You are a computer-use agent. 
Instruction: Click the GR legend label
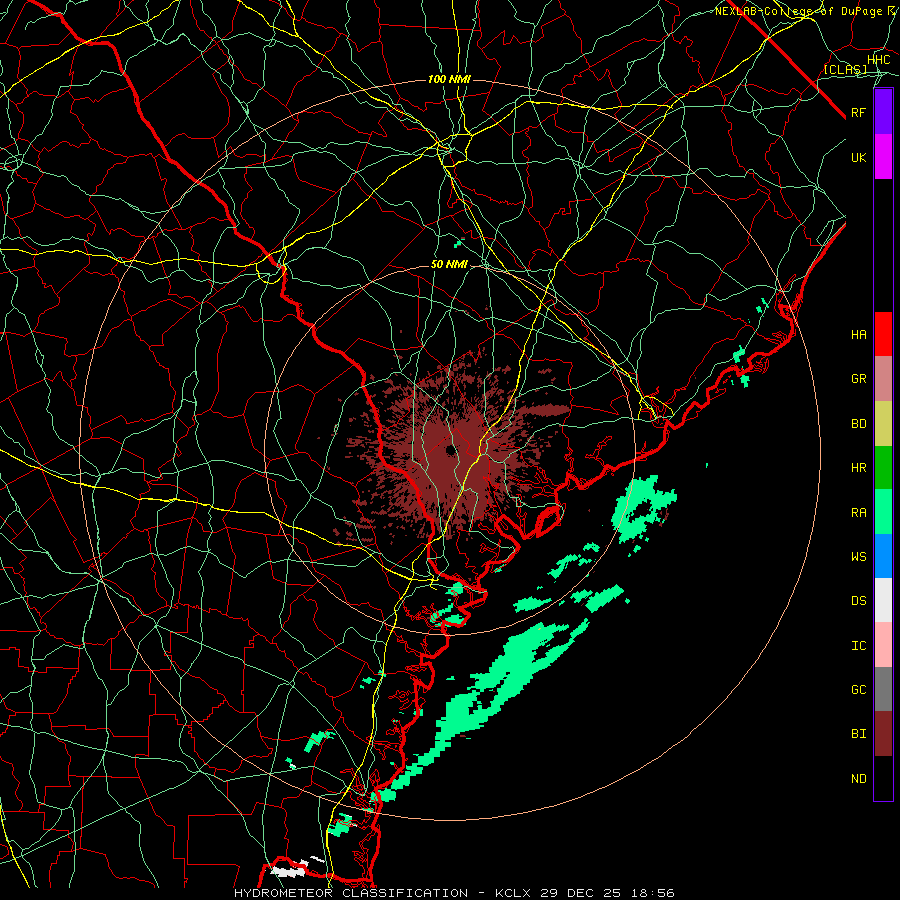[859, 379]
